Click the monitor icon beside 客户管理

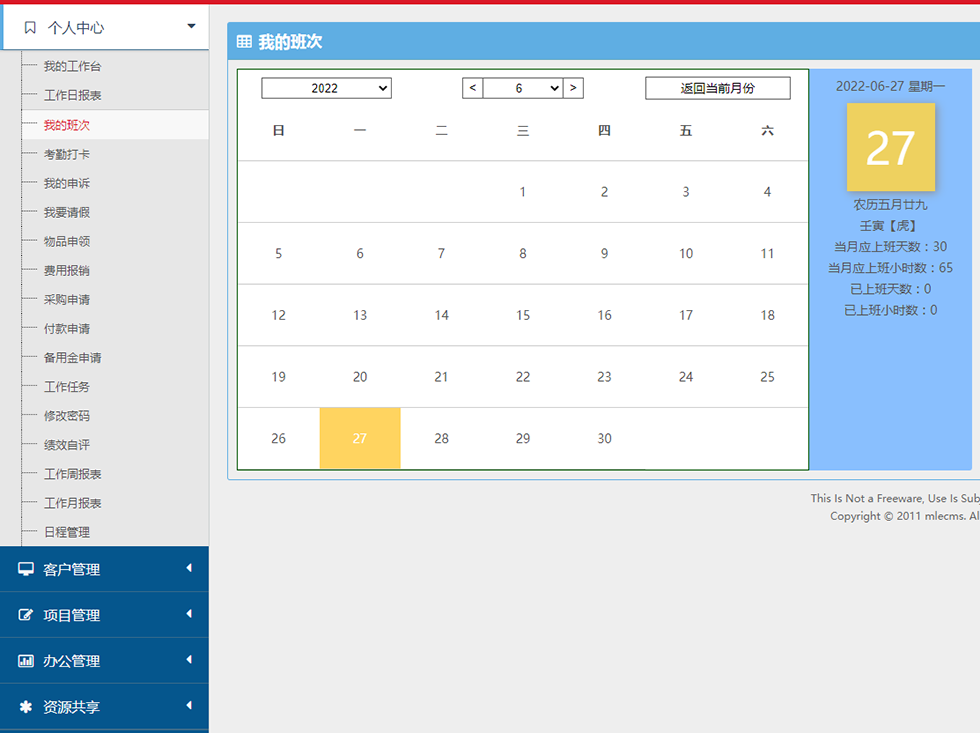[x=26, y=569]
